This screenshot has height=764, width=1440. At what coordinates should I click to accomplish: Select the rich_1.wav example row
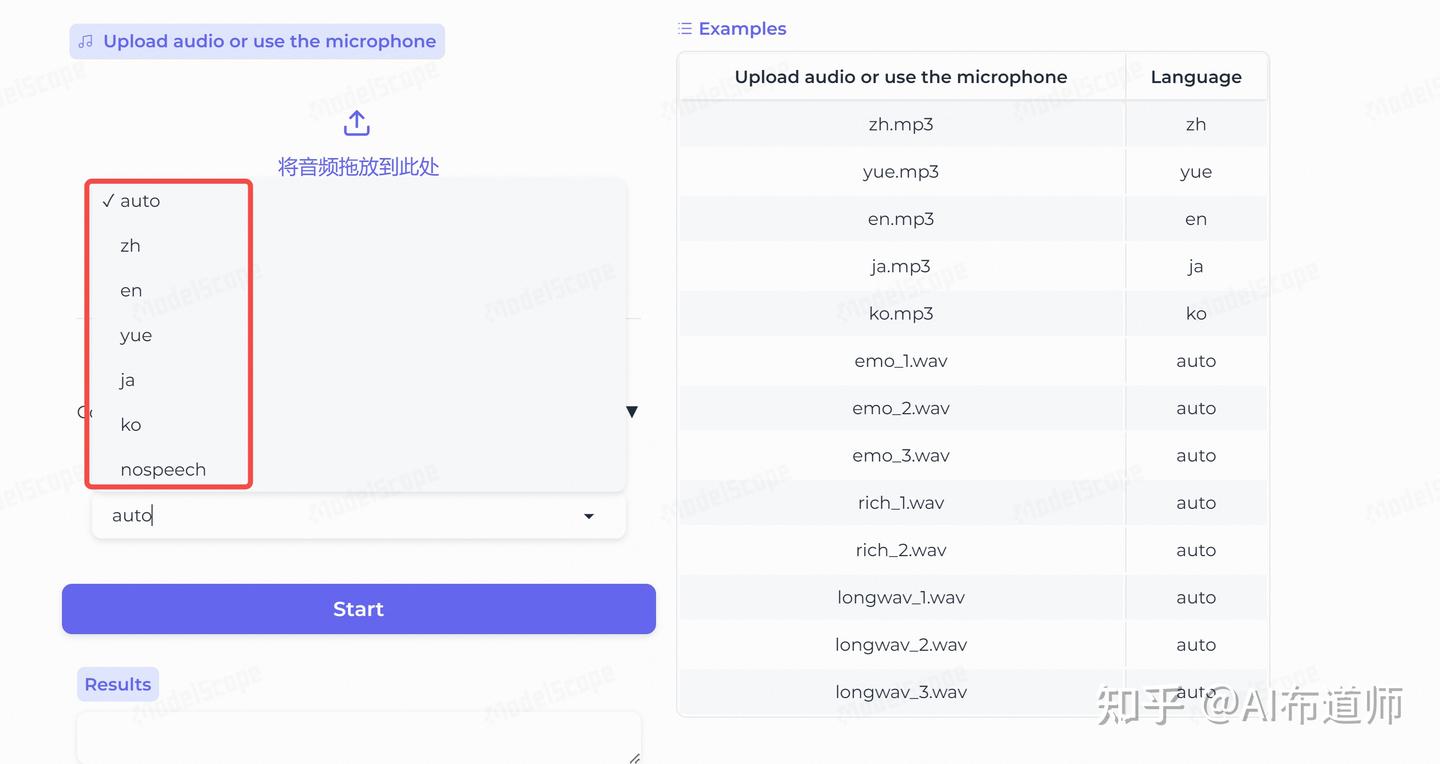972,503
